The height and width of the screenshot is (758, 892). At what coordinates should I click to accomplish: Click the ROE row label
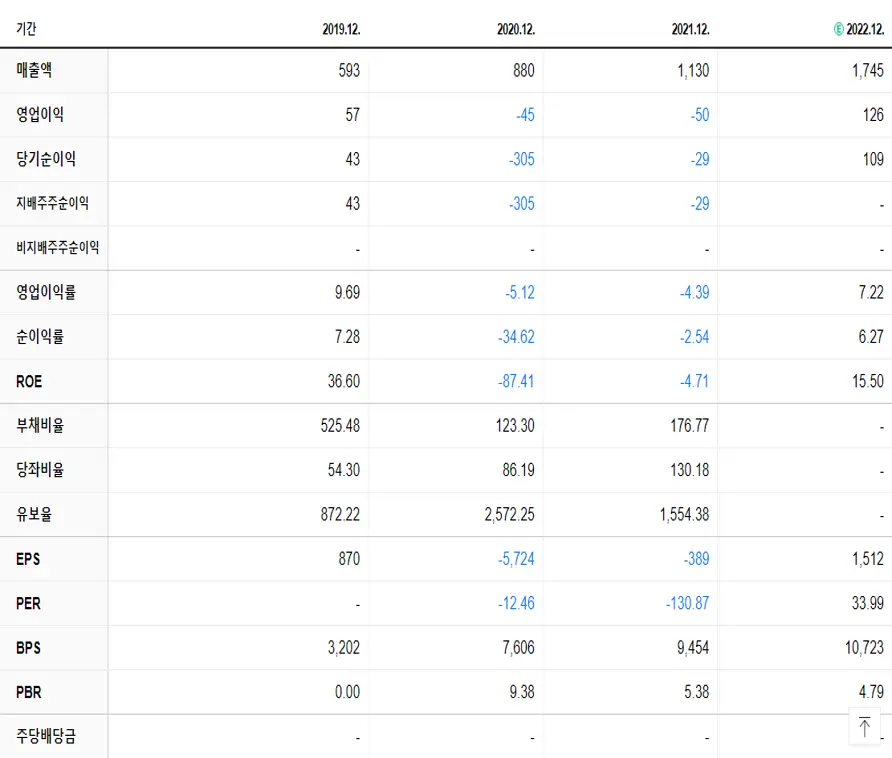tap(29, 381)
